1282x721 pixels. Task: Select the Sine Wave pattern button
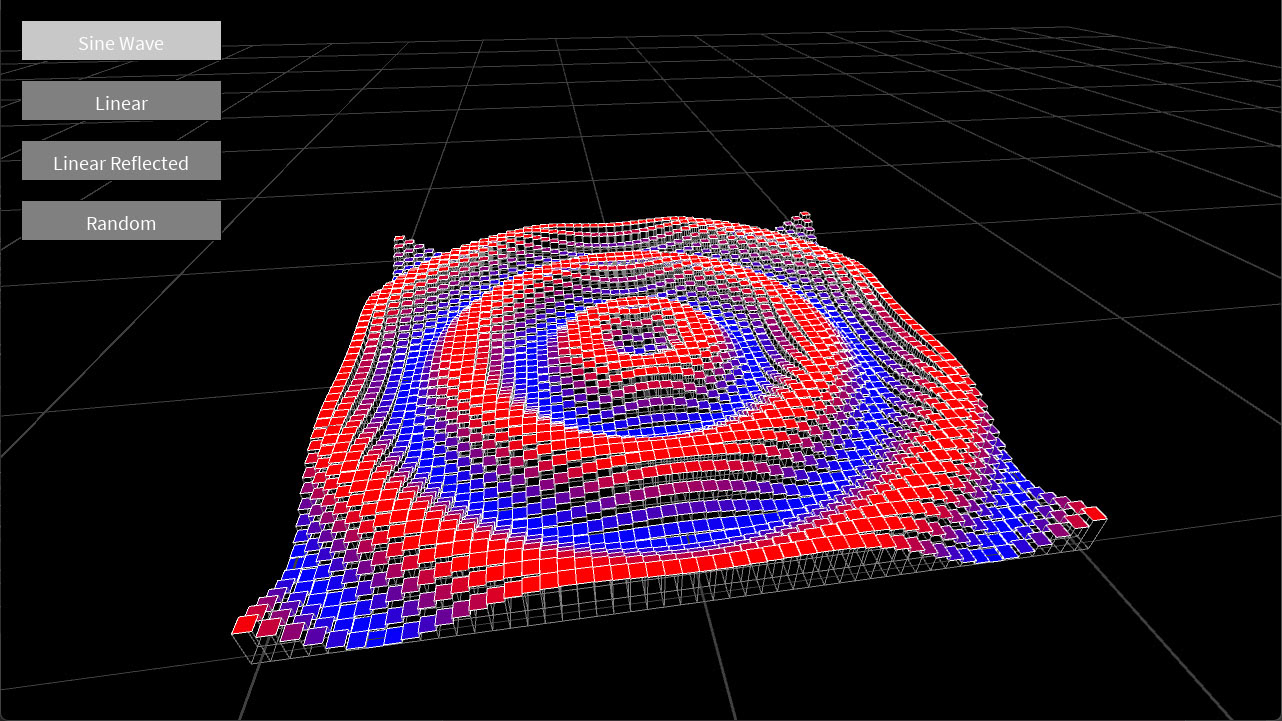coord(121,41)
